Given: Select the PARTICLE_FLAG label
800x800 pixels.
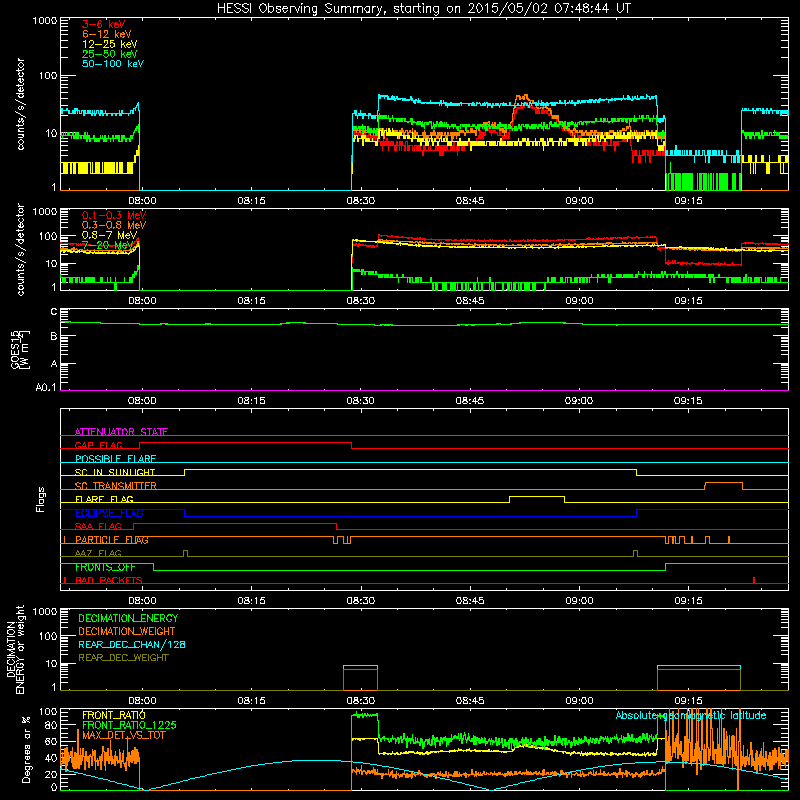Looking at the screenshot, I should (x=112, y=540).
